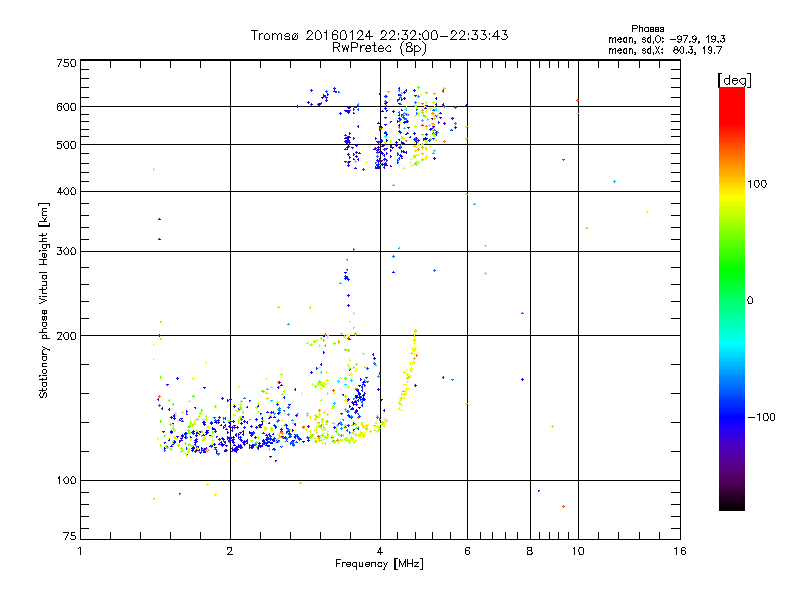The width and height of the screenshot is (800, 600).
Task: Click the 'Phases' heading above the plot
Action: pyautogui.click(x=647, y=29)
